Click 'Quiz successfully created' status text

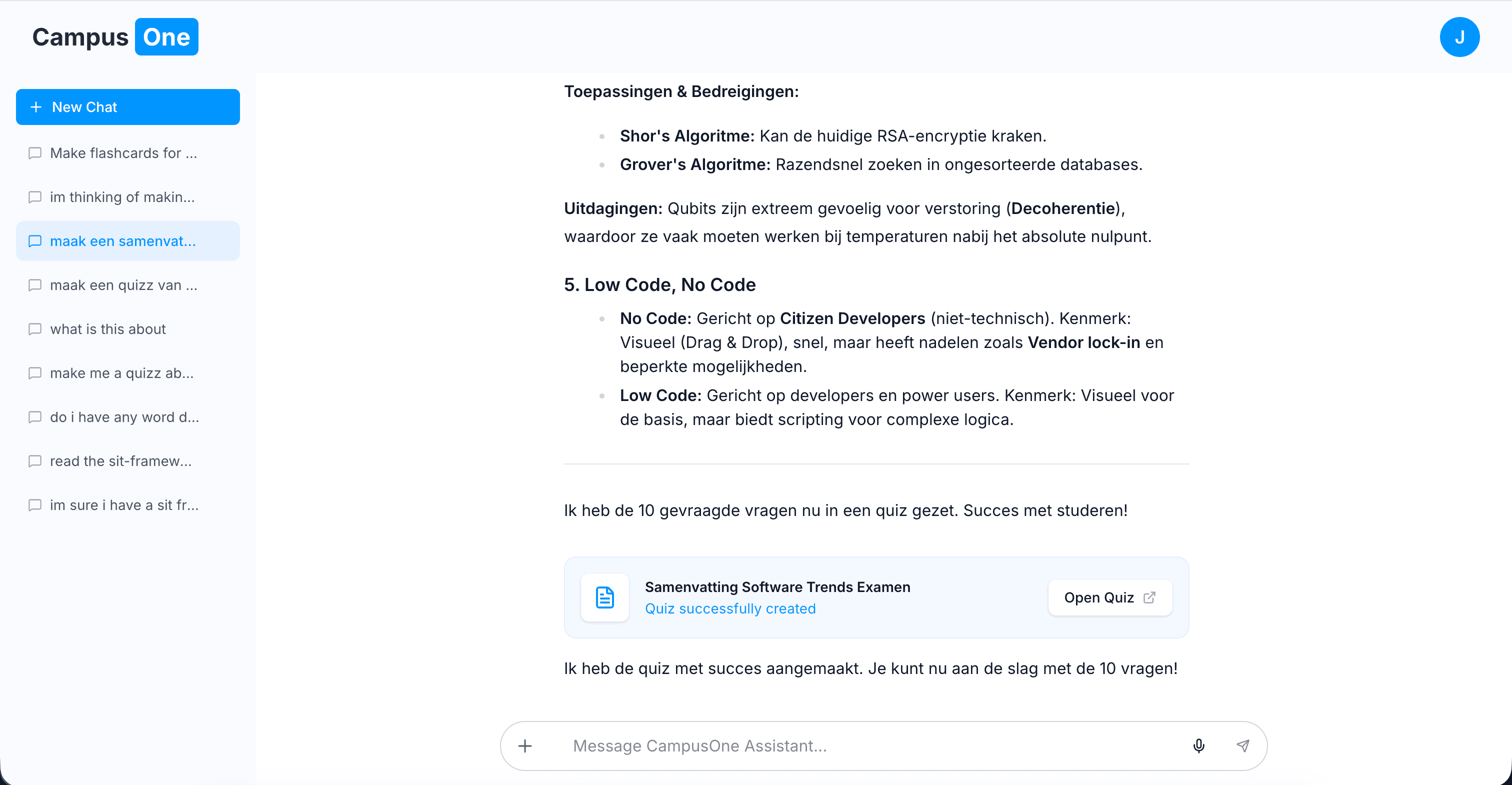730,609
